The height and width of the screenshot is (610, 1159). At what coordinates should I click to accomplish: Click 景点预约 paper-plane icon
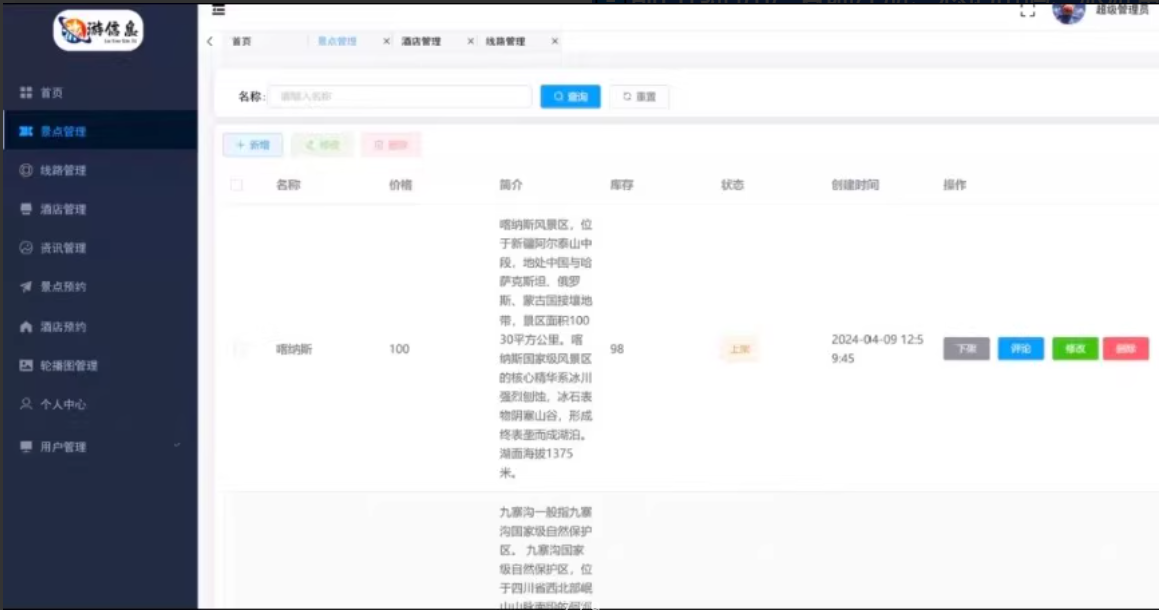(x=26, y=286)
